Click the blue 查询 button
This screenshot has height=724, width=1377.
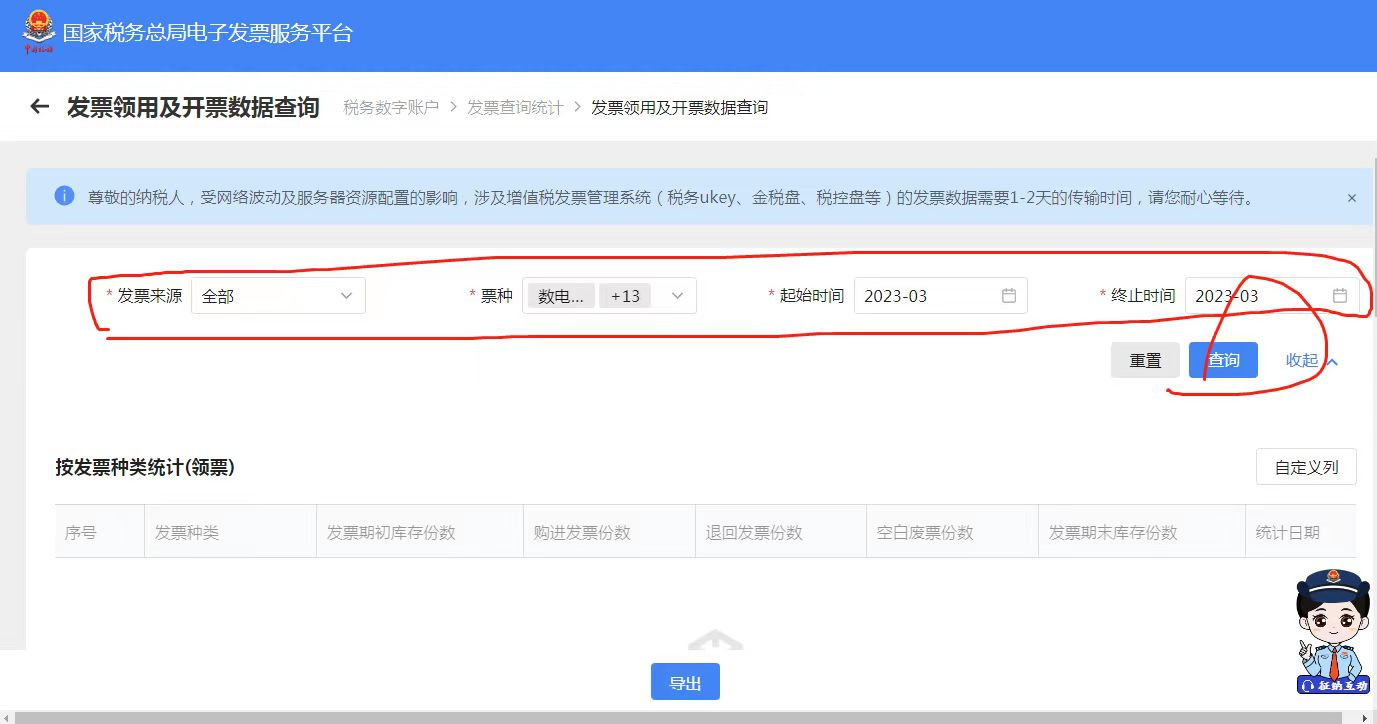tap(1223, 360)
